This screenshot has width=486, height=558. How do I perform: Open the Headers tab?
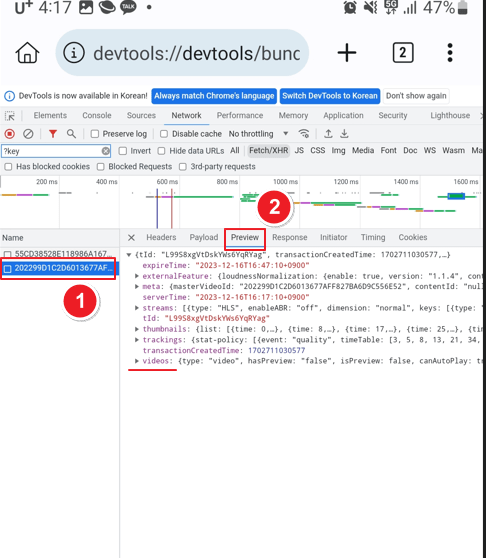pos(161,237)
